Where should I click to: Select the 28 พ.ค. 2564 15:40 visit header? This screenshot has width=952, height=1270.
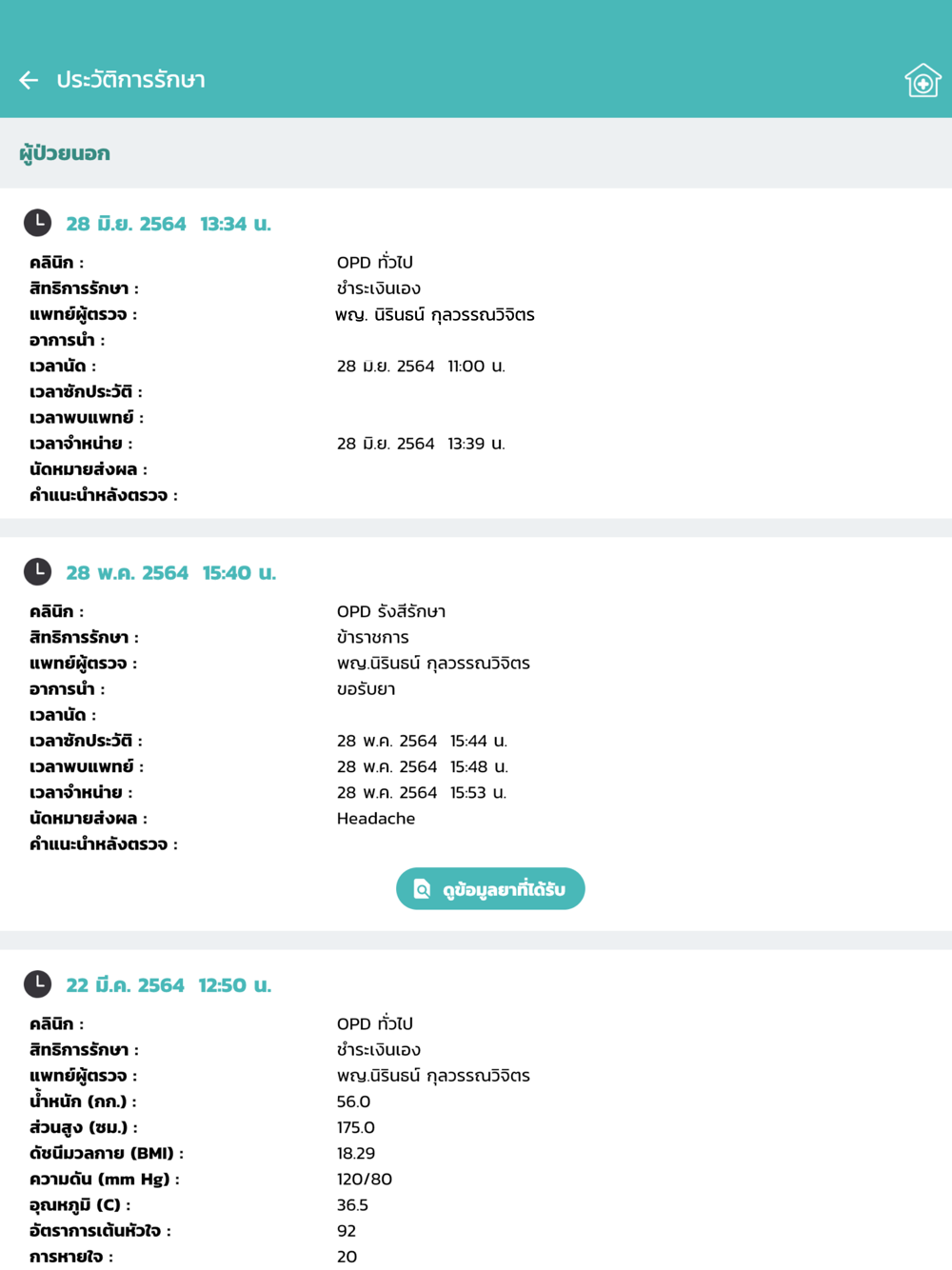170,573
